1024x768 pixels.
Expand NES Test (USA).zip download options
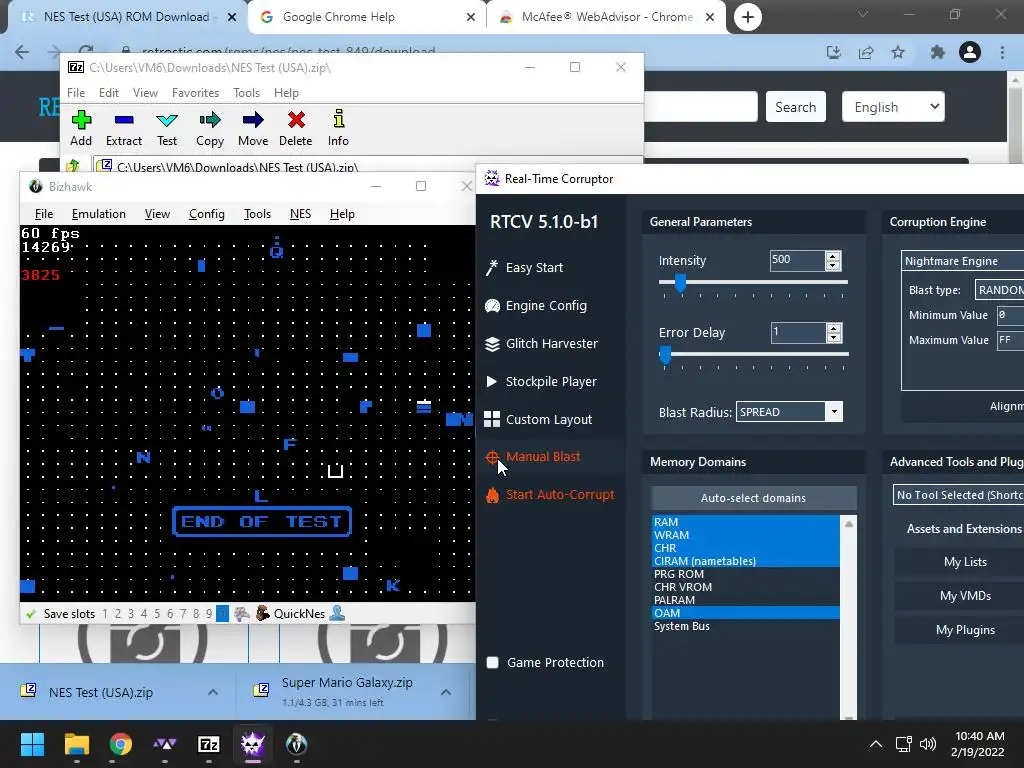point(213,692)
